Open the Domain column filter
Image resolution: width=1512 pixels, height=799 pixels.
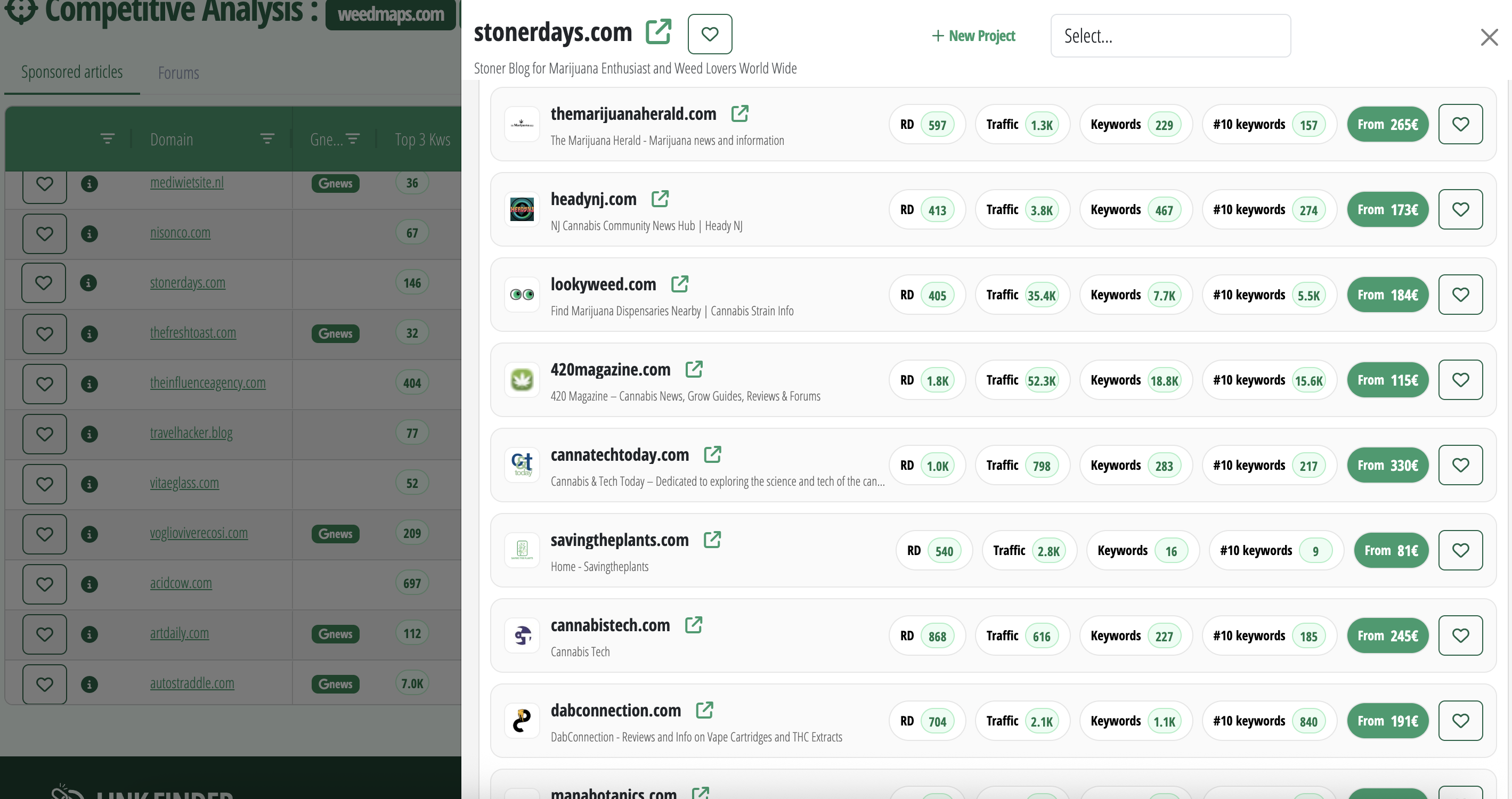[267, 139]
